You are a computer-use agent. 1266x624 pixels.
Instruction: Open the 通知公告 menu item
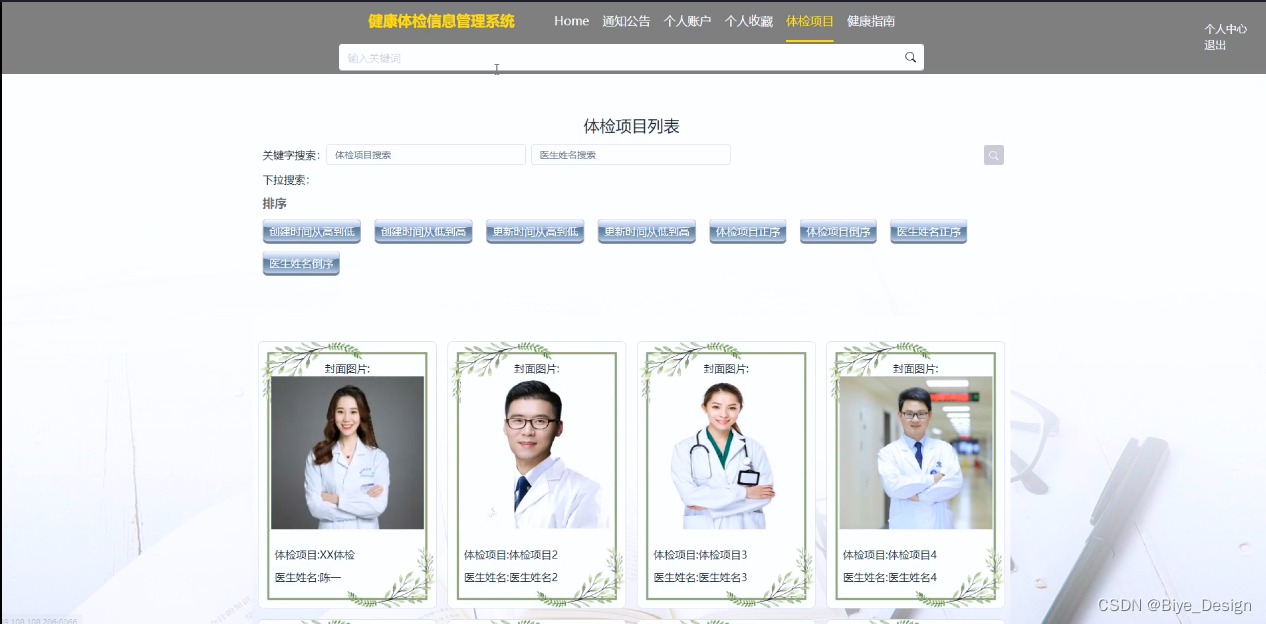click(x=626, y=21)
